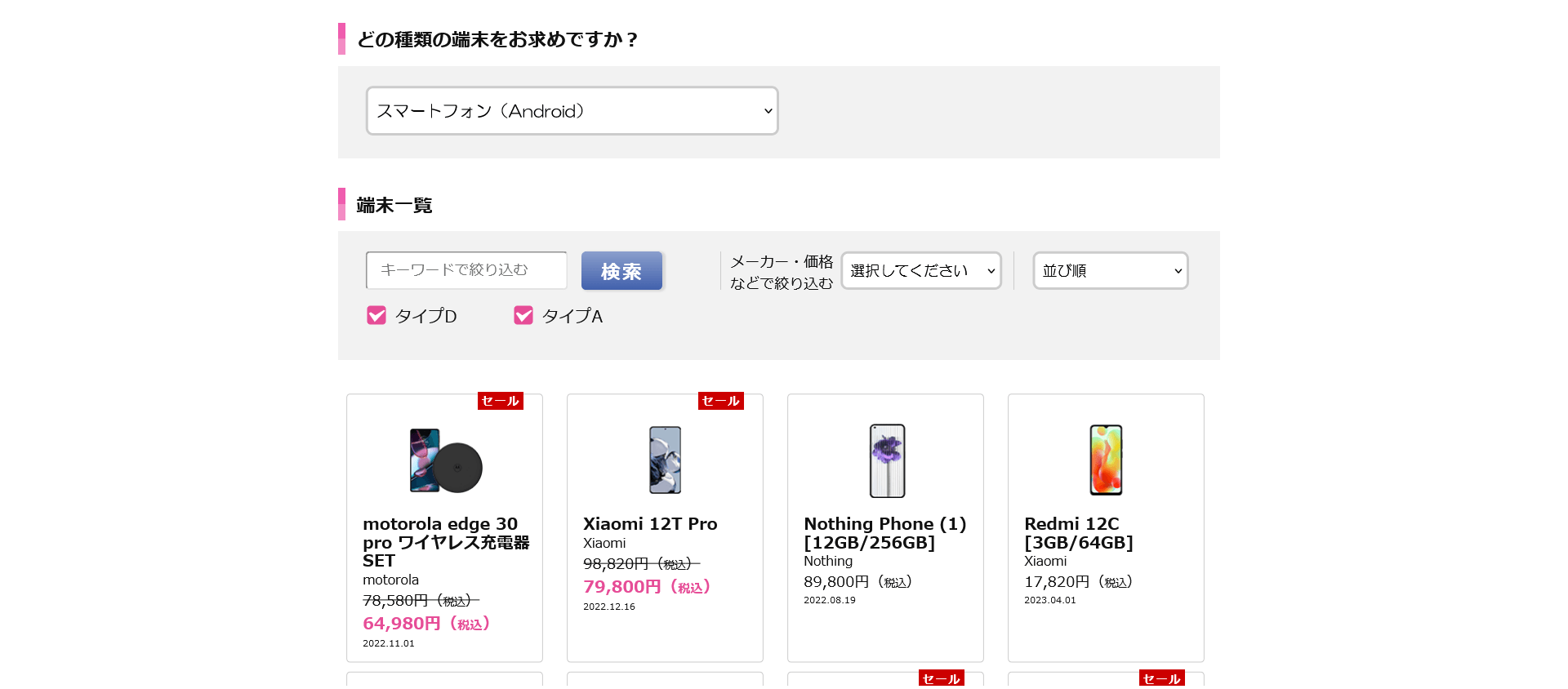The width and height of the screenshot is (1568, 689).
Task: Open the 並び順 sort order dropdown
Action: [x=1110, y=270]
